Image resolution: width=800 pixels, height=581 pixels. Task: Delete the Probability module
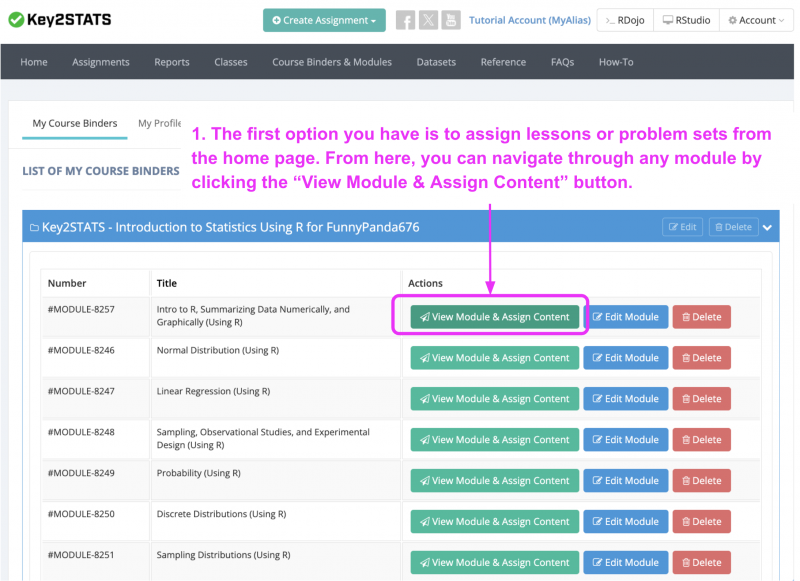click(702, 481)
